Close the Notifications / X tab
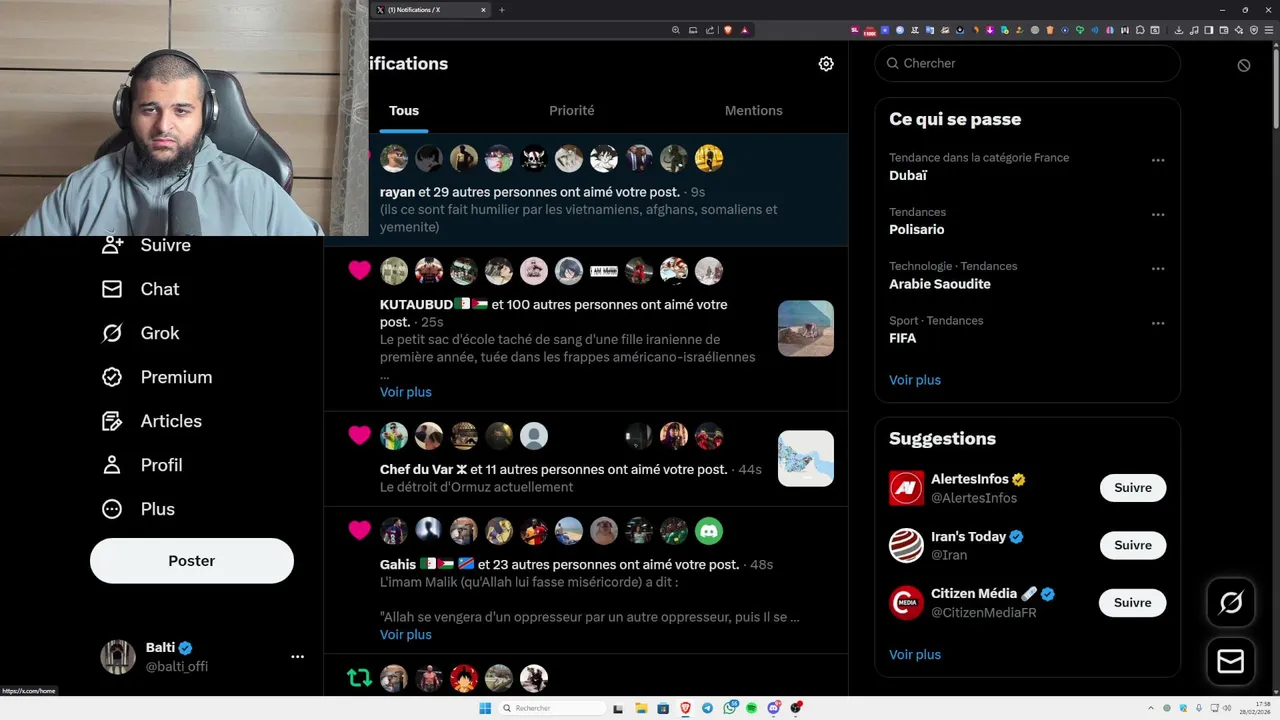Viewport: 1280px width, 720px height. [484, 10]
